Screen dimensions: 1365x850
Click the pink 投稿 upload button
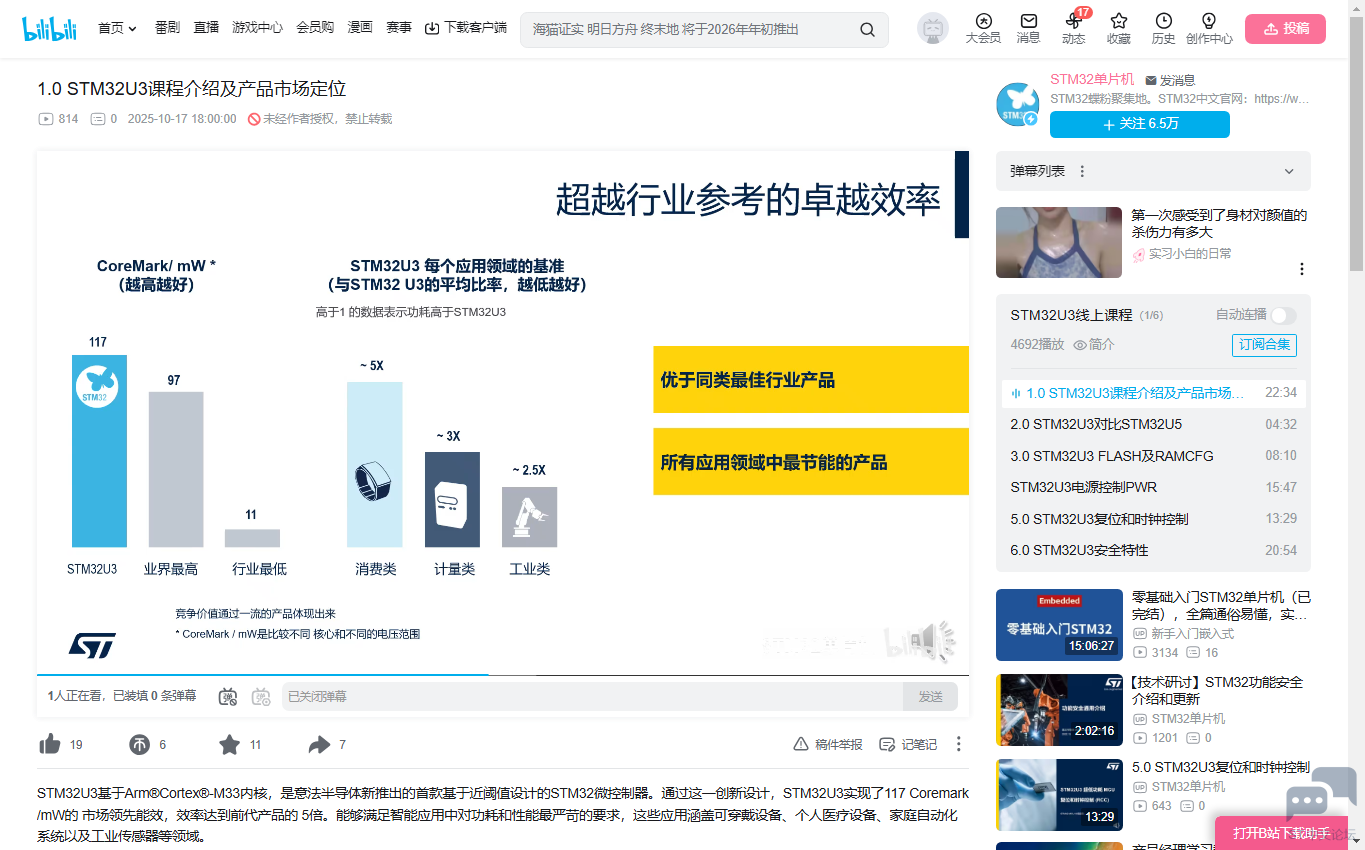[x=1285, y=29]
